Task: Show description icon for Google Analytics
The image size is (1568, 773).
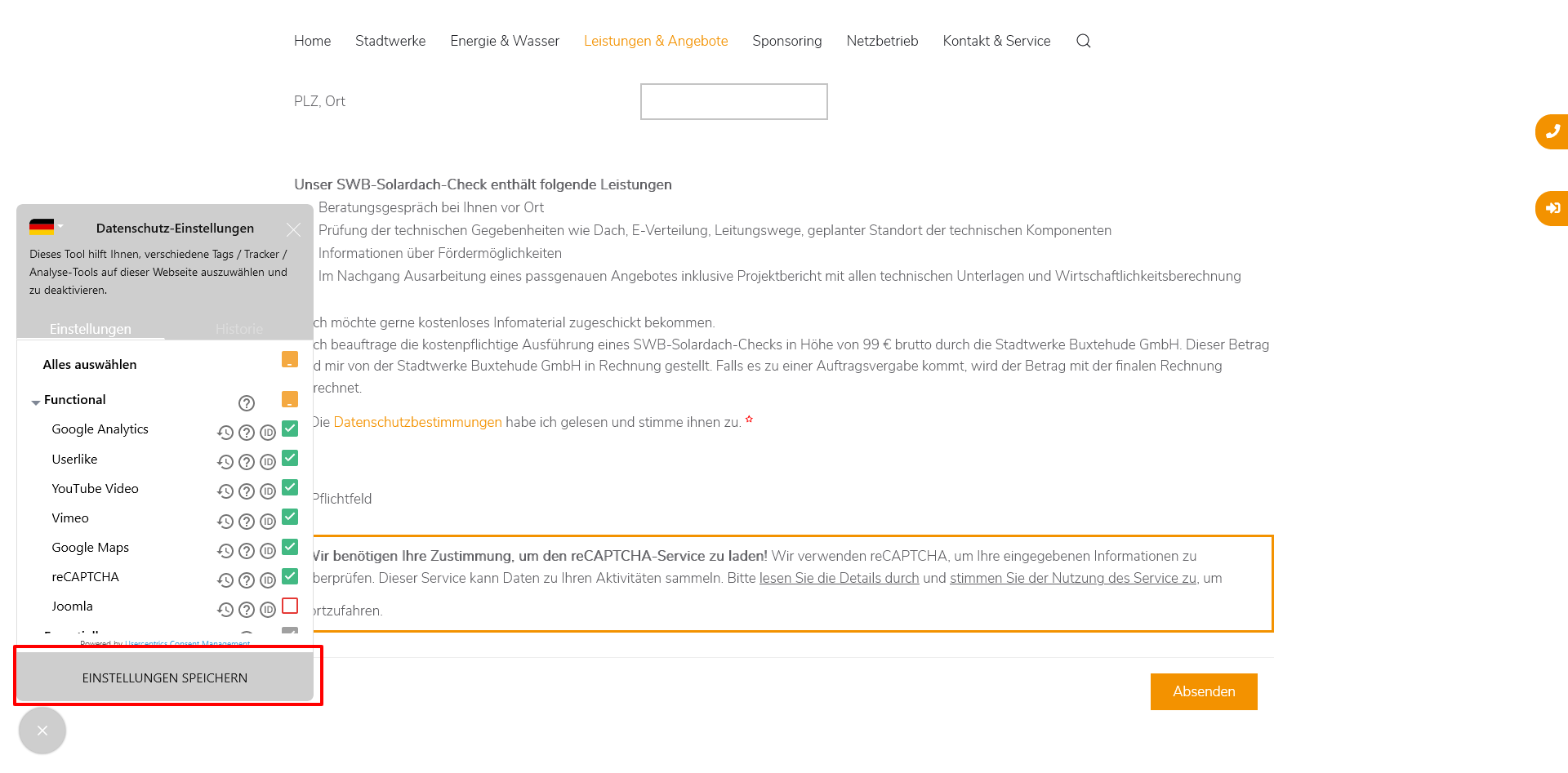Action: [247, 433]
